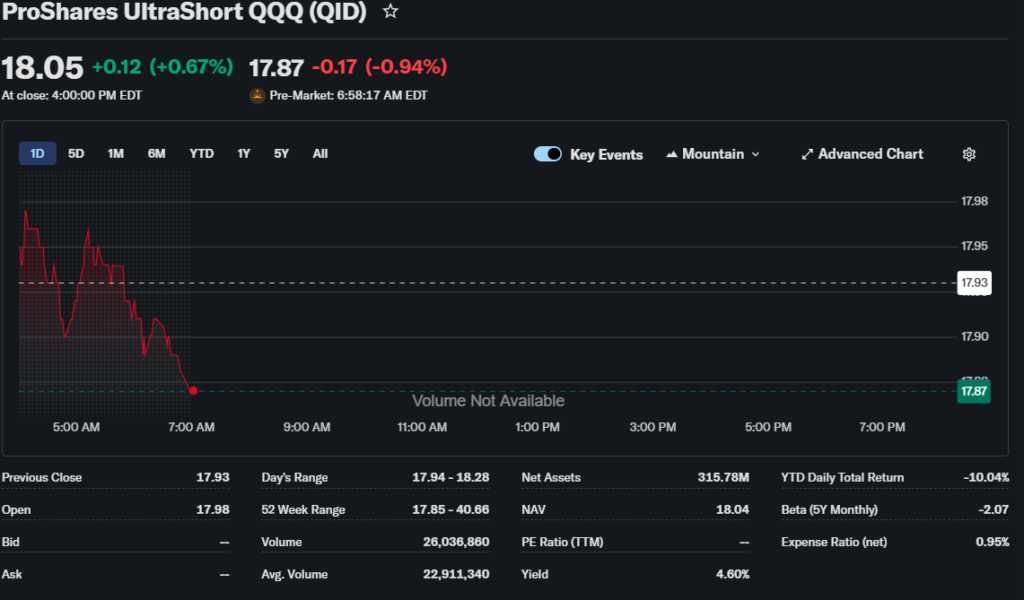Viewport: 1024px width, 600px height.
Task: Click the Key Events label
Action: coord(606,154)
